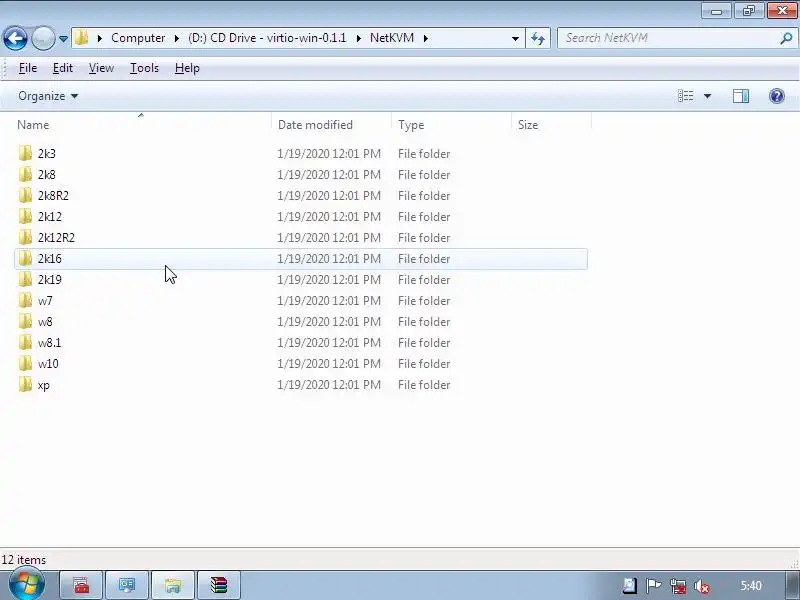
Task: Expand arrow after Computer in breadcrumb
Action: (177, 38)
